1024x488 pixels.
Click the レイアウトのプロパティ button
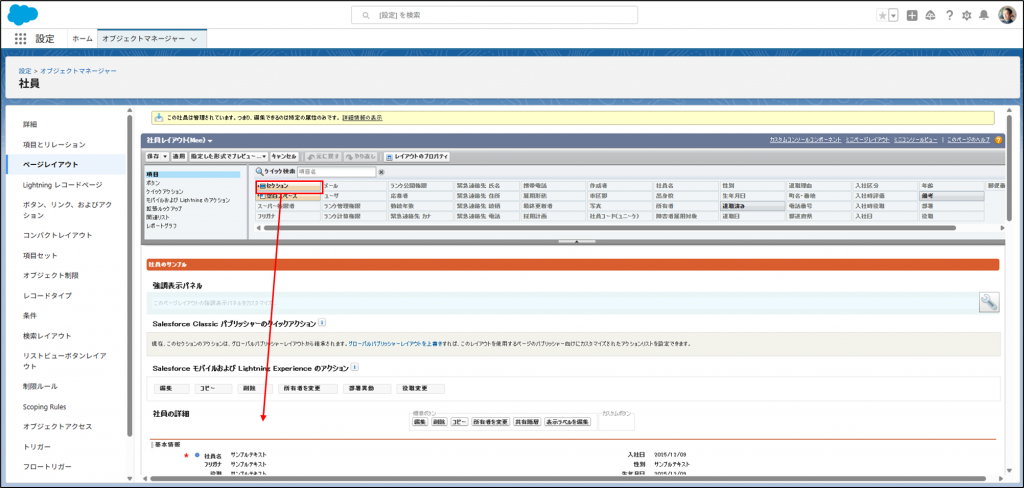[x=416, y=157]
